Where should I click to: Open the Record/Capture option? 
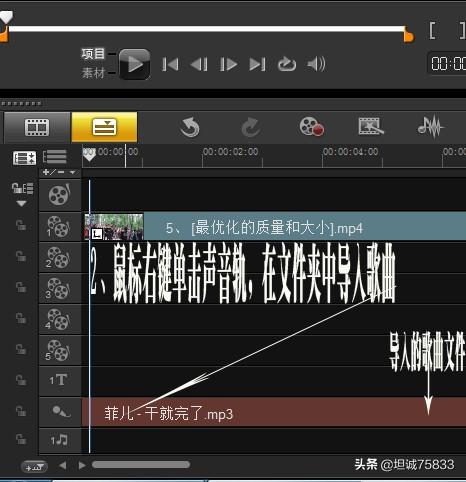311,127
